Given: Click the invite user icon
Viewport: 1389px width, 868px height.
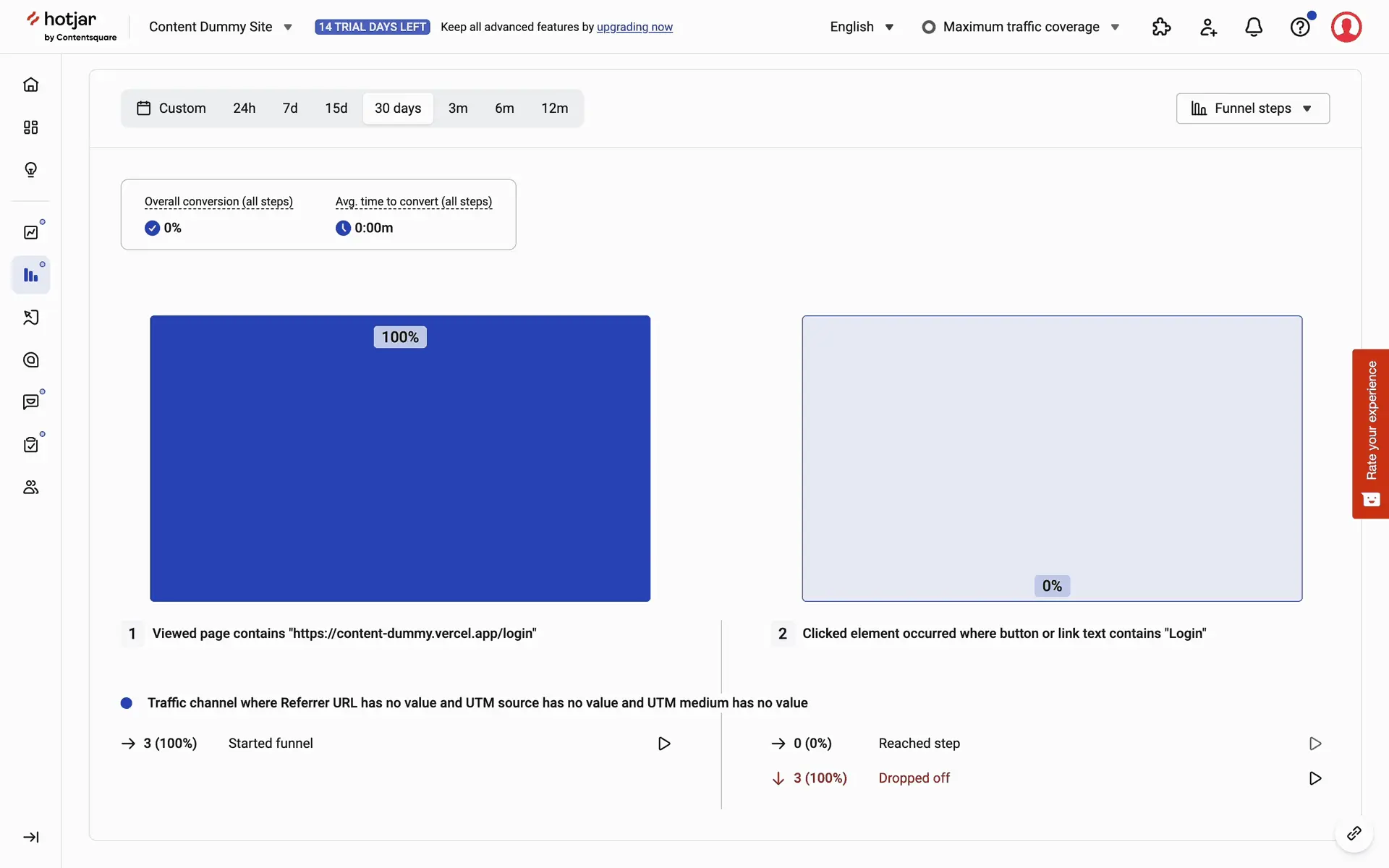Looking at the screenshot, I should pyautogui.click(x=1207, y=27).
